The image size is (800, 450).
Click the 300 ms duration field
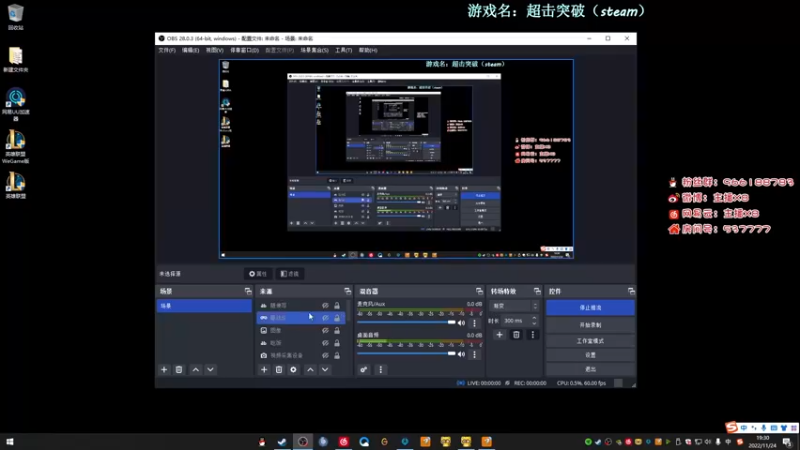pos(515,320)
